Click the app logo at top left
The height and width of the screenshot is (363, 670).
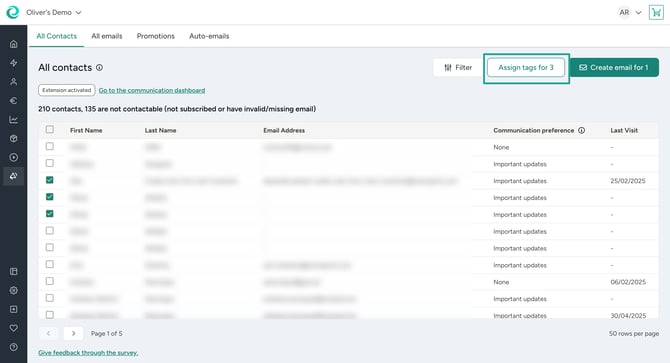point(13,12)
